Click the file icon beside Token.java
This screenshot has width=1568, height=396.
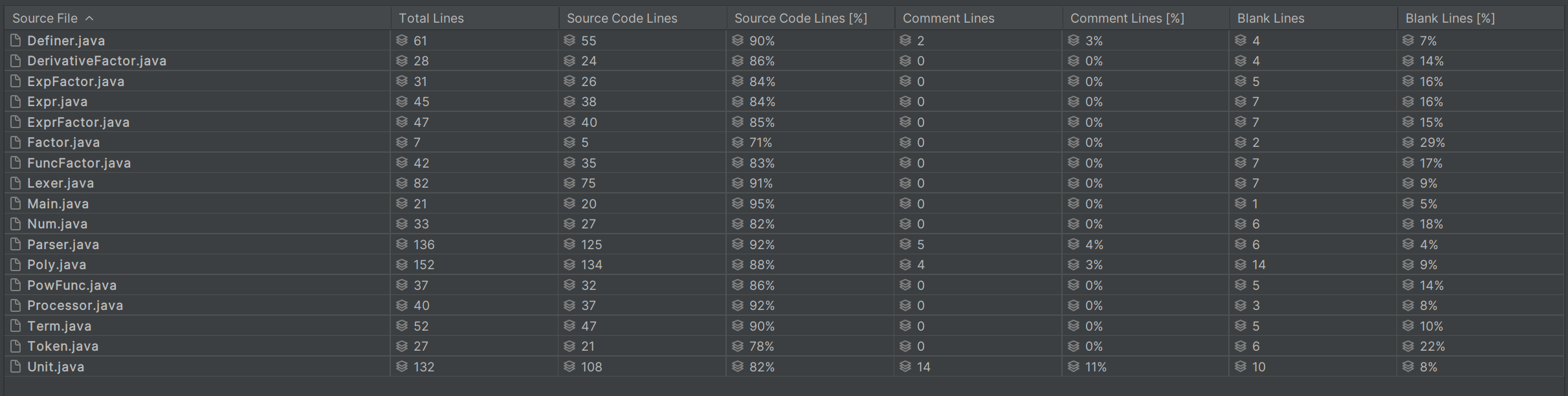tap(16, 346)
